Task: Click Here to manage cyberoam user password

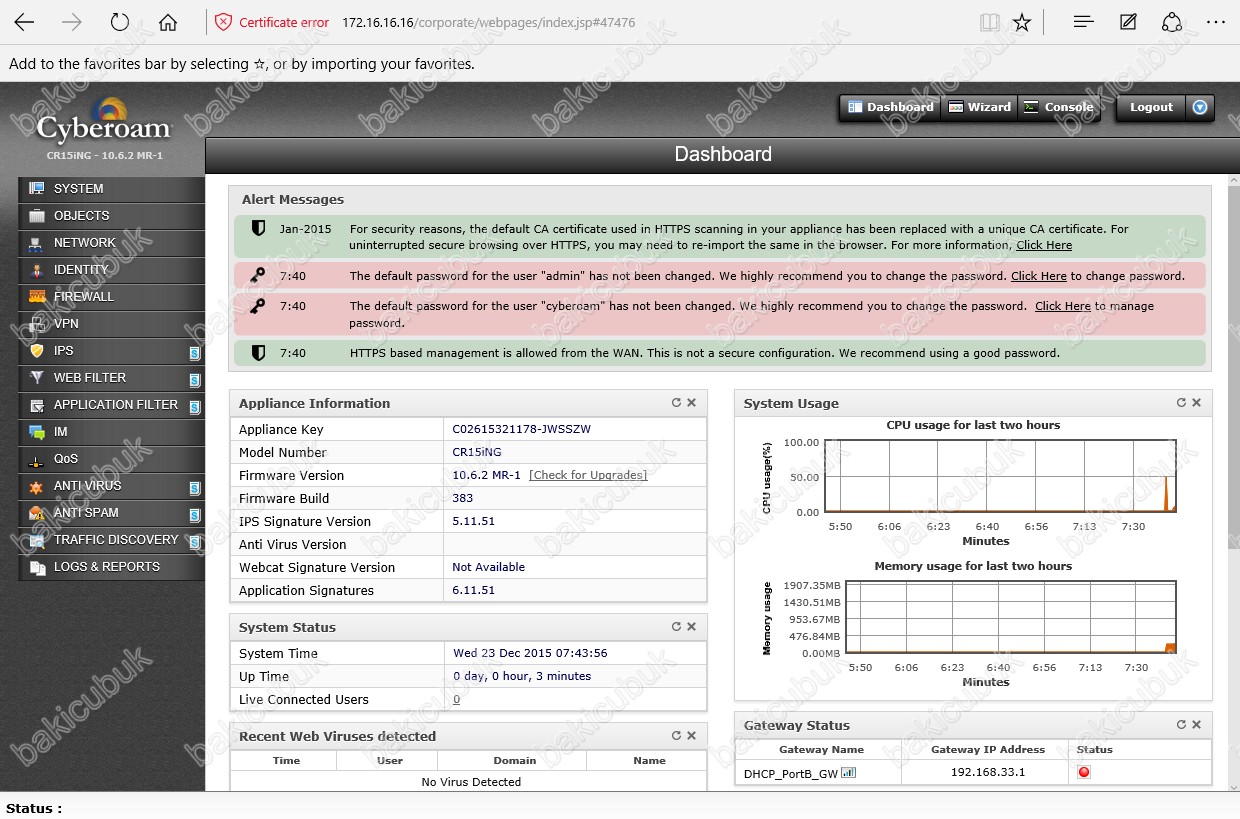Action: pos(1063,306)
